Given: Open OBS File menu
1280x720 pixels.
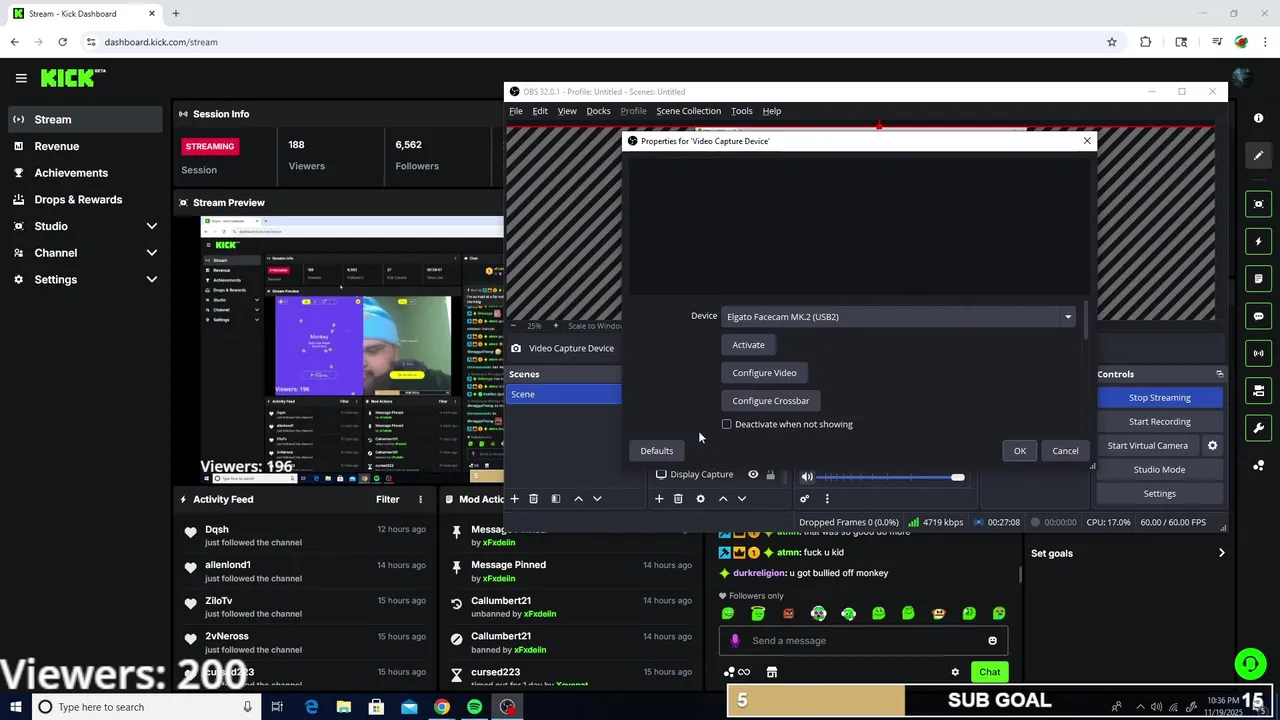Looking at the screenshot, I should pos(516,111).
